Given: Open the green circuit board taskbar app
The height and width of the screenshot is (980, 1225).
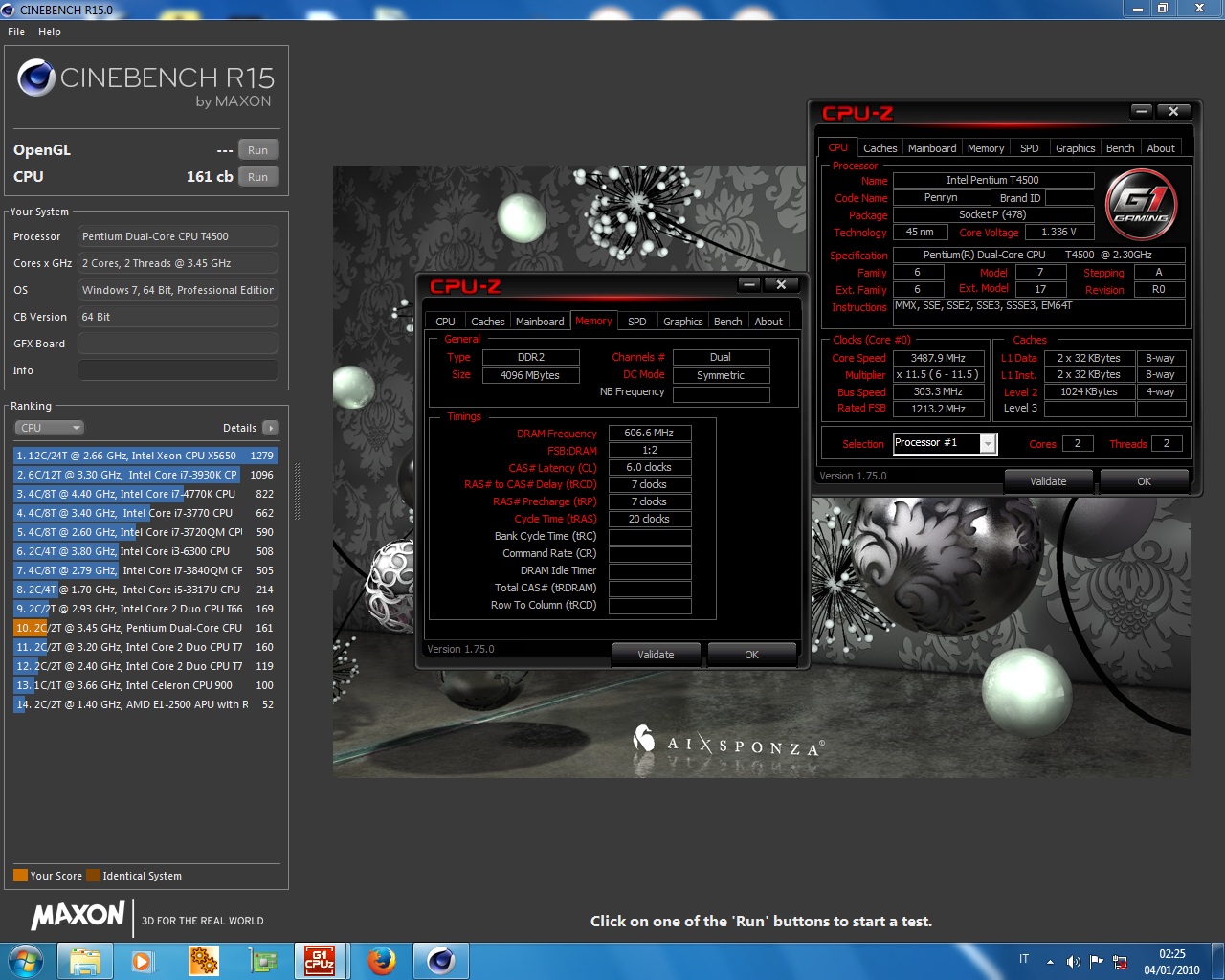Looking at the screenshot, I should click(262, 960).
